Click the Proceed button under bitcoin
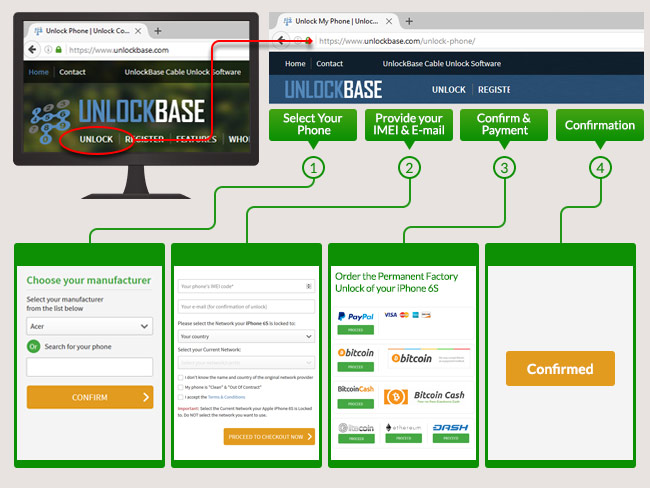 click(x=356, y=367)
